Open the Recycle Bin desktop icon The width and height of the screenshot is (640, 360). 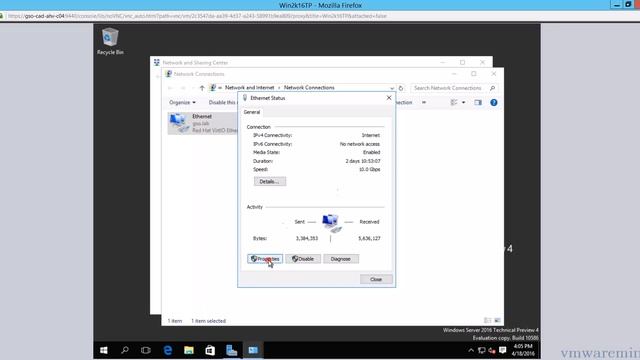coord(110,41)
